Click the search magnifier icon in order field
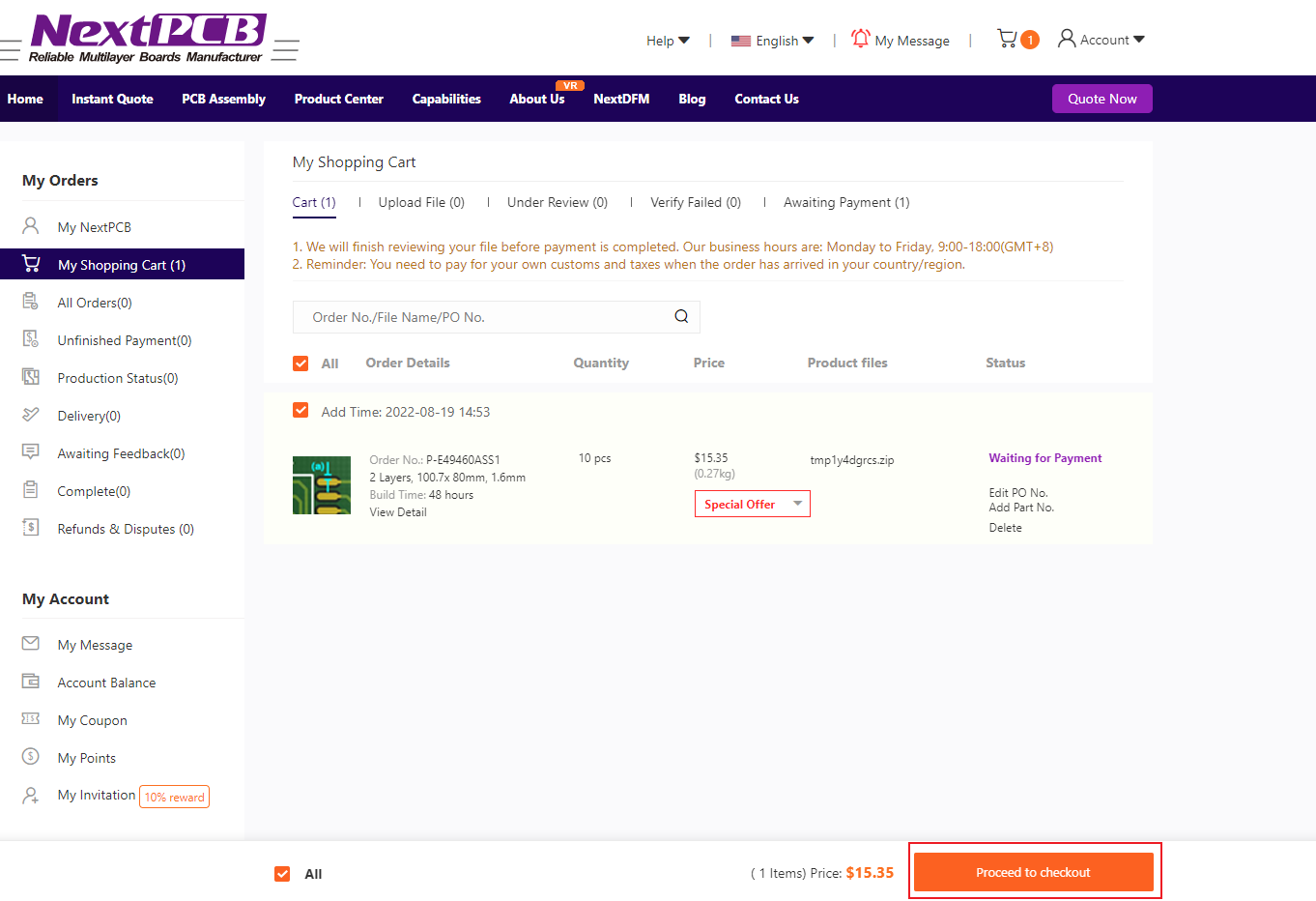Screen dimensions: 1316x901 tap(681, 317)
